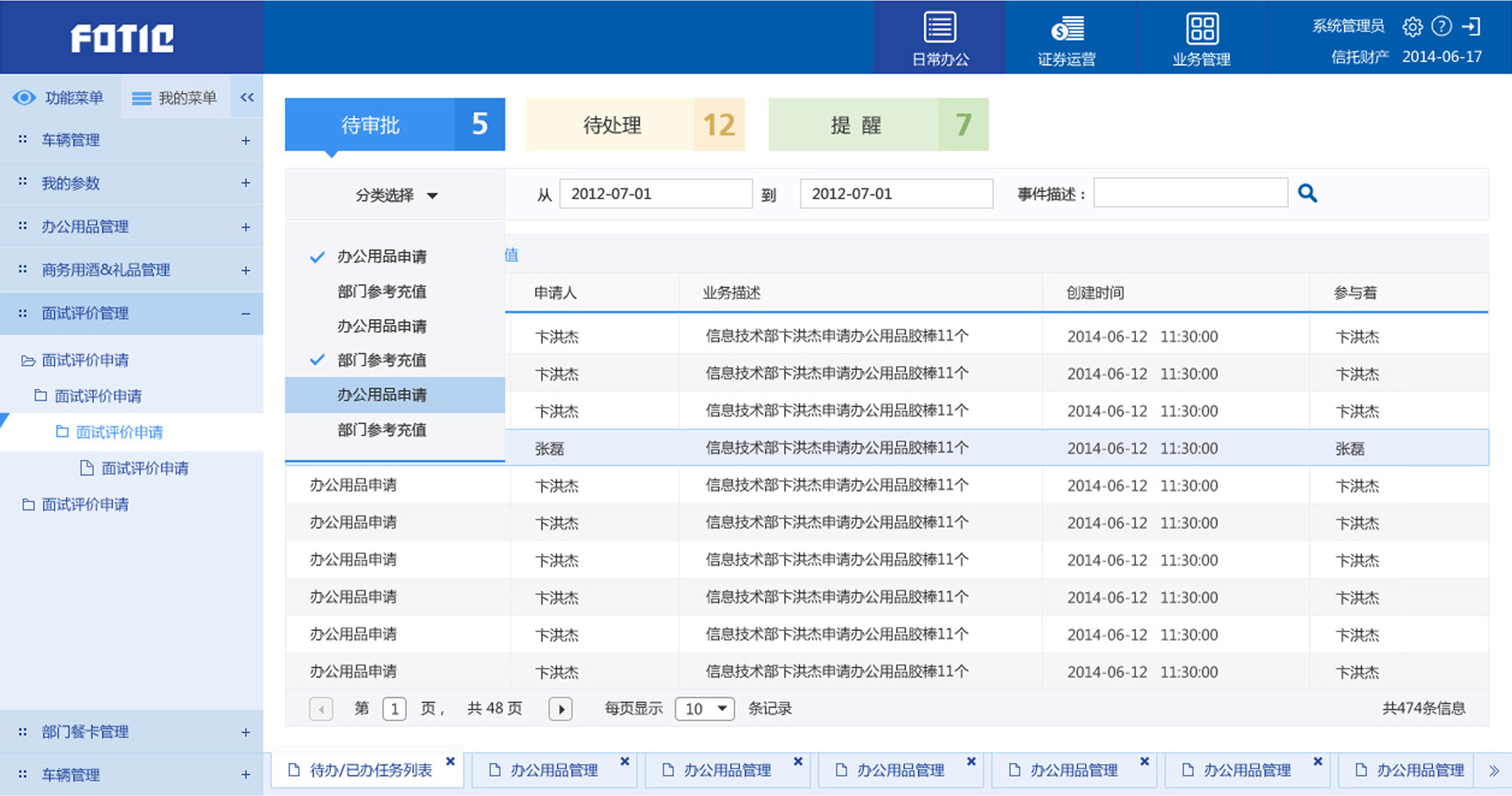The height and width of the screenshot is (796, 1512).
Task: Click the 待处理 12 button
Action: [635, 125]
